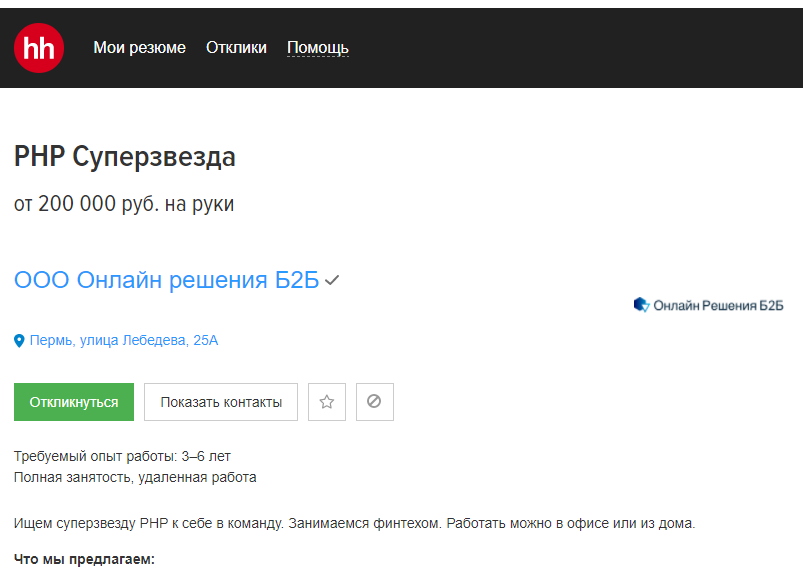Screen dimensions: 803x576
Task: Click the salary text от 200 000 руб. на руки
Action: 124,204
